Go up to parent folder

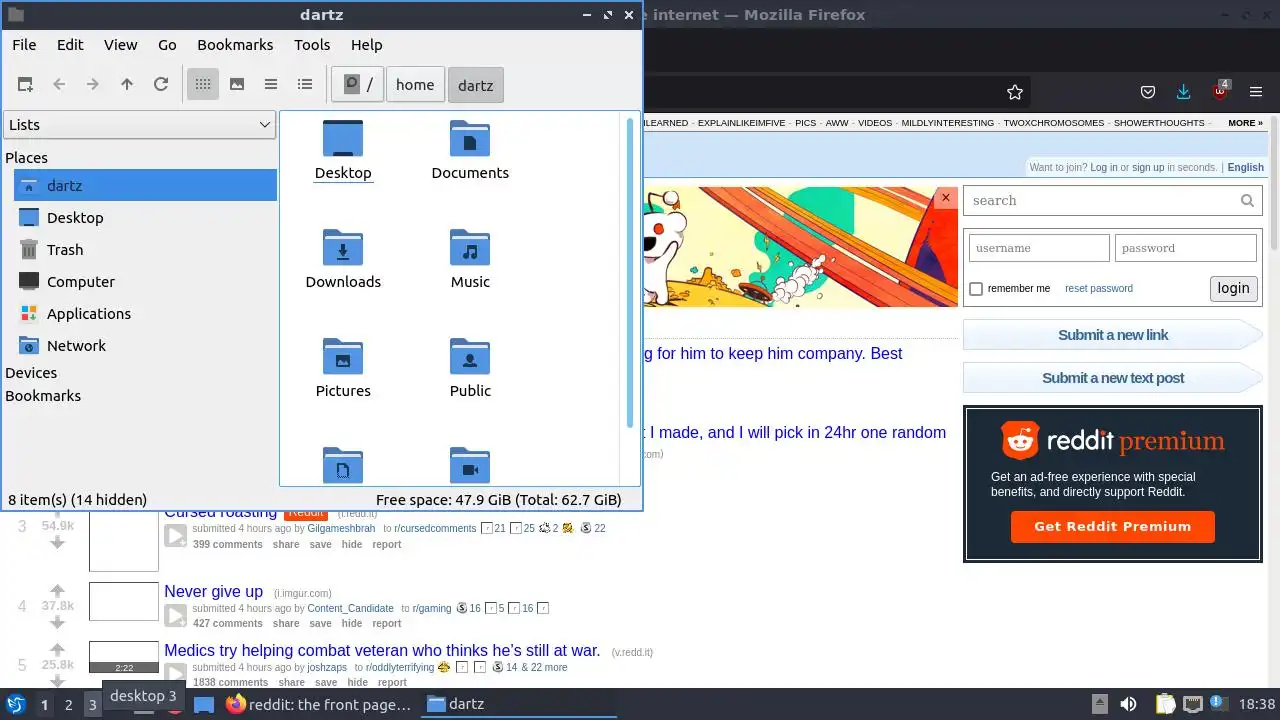click(127, 85)
